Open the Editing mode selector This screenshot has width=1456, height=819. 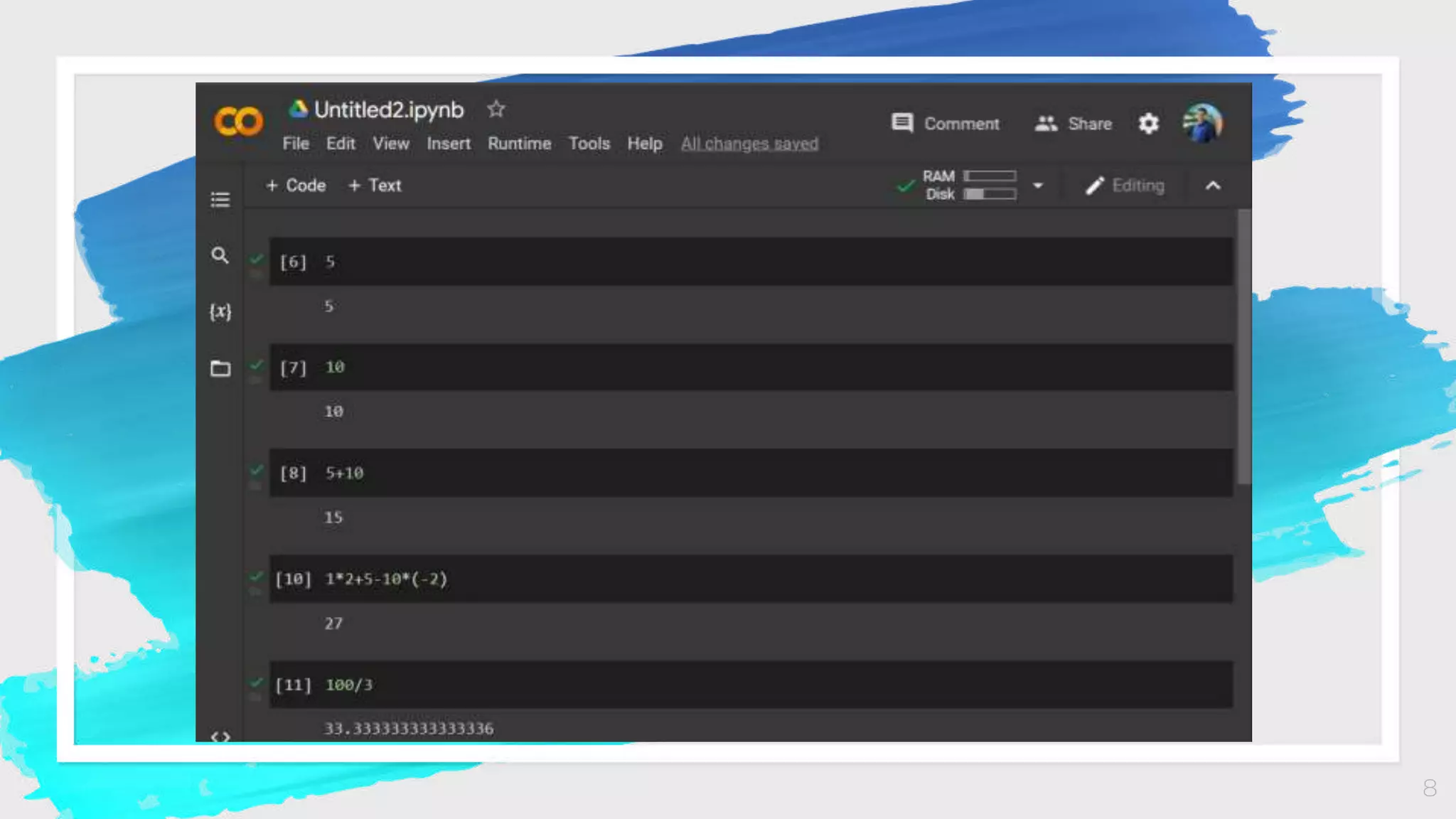1125,186
